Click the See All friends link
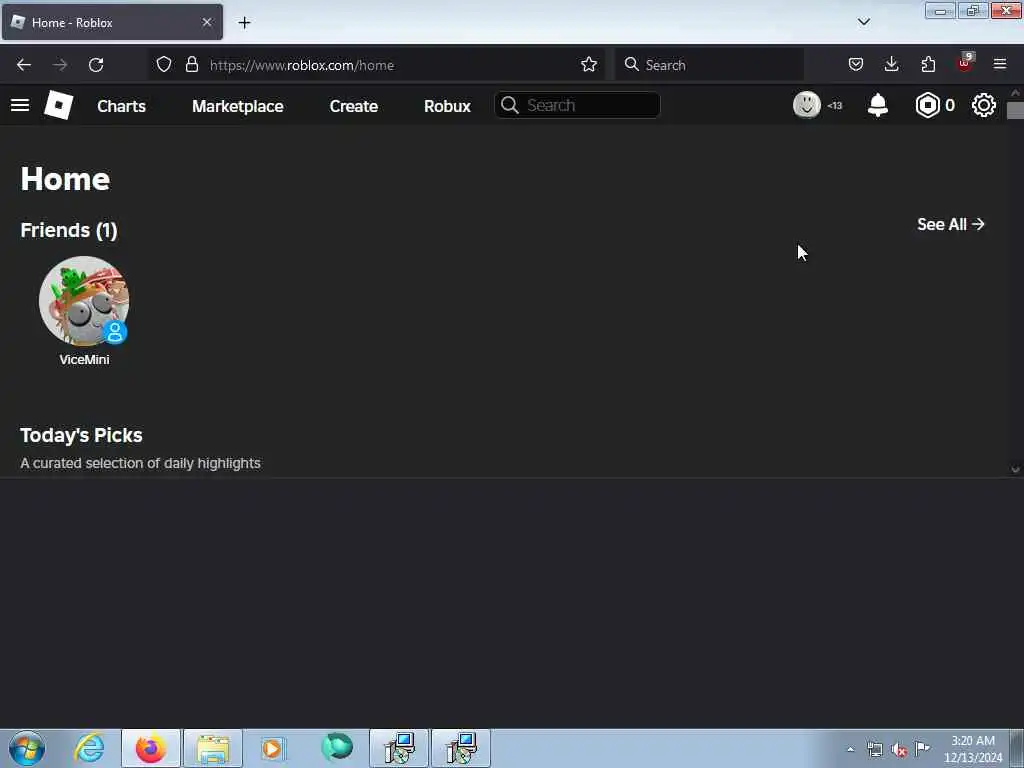Image resolution: width=1024 pixels, height=768 pixels. pyautogui.click(x=950, y=224)
